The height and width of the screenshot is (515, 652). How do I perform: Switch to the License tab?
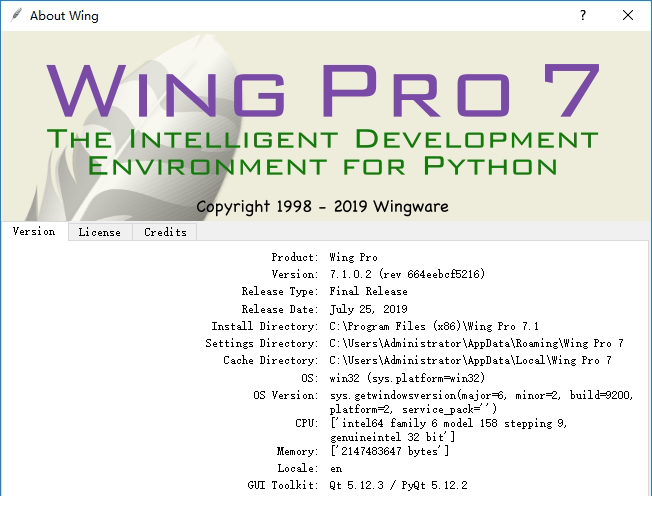point(100,232)
